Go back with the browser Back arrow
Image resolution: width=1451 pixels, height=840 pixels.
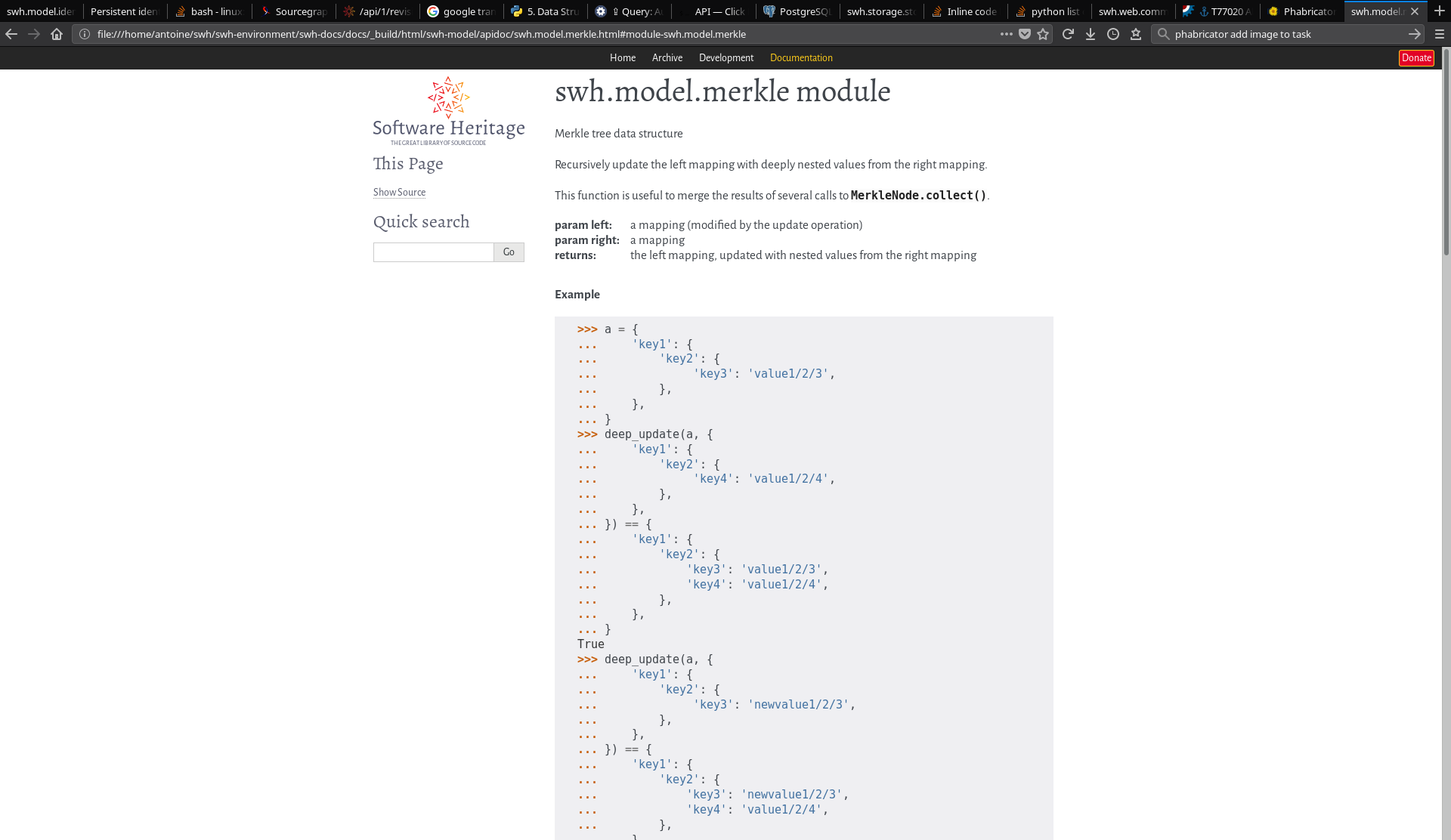[11, 34]
